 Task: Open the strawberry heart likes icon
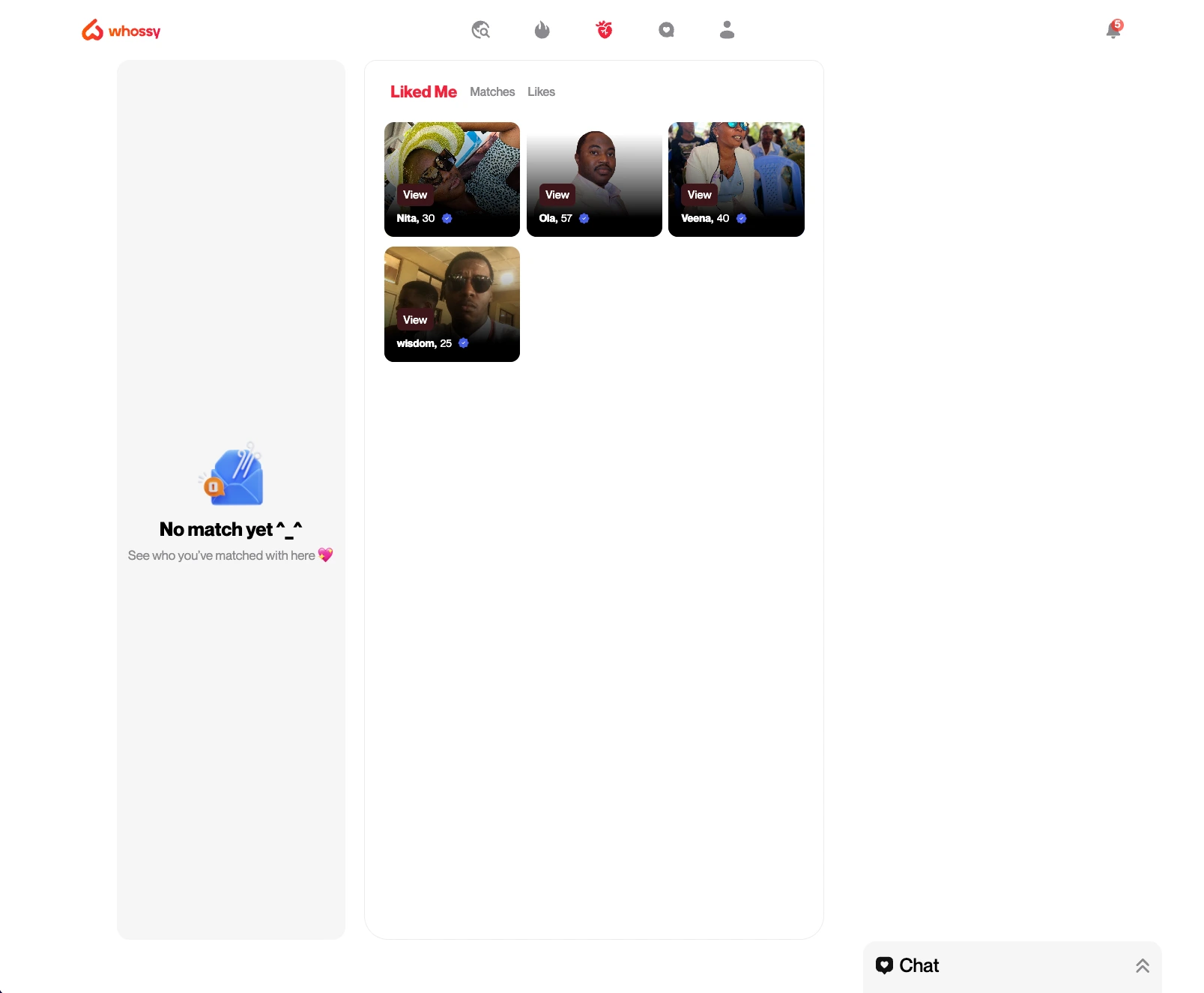click(x=604, y=30)
